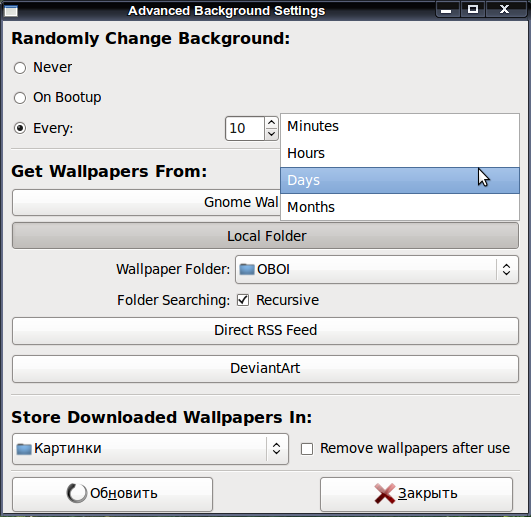Open the Картинки storage folder dropdown

(150, 449)
